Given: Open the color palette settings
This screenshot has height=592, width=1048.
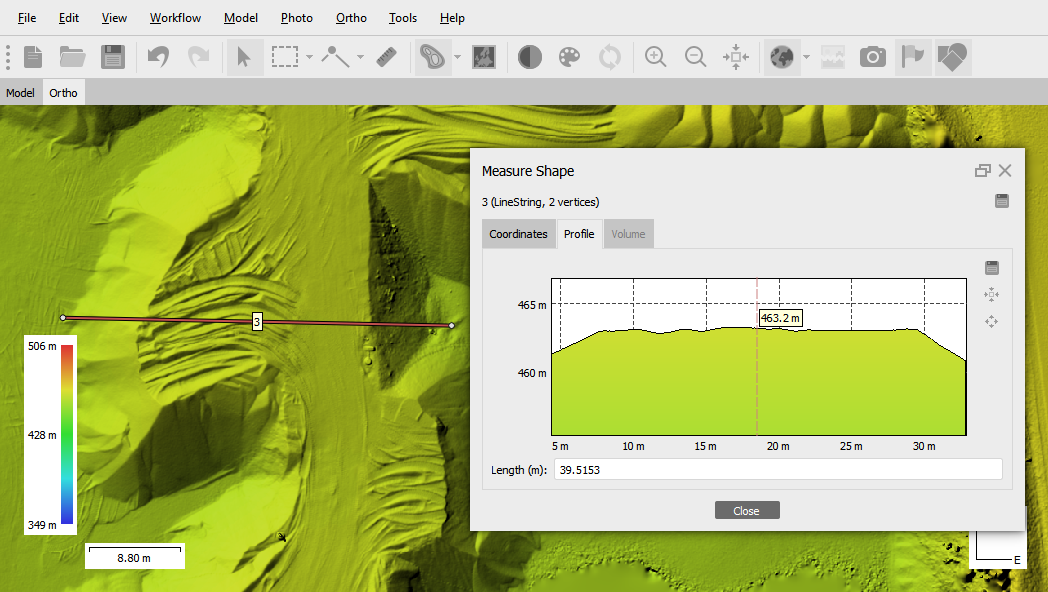Looking at the screenshot, I should [x=569, y=57].
